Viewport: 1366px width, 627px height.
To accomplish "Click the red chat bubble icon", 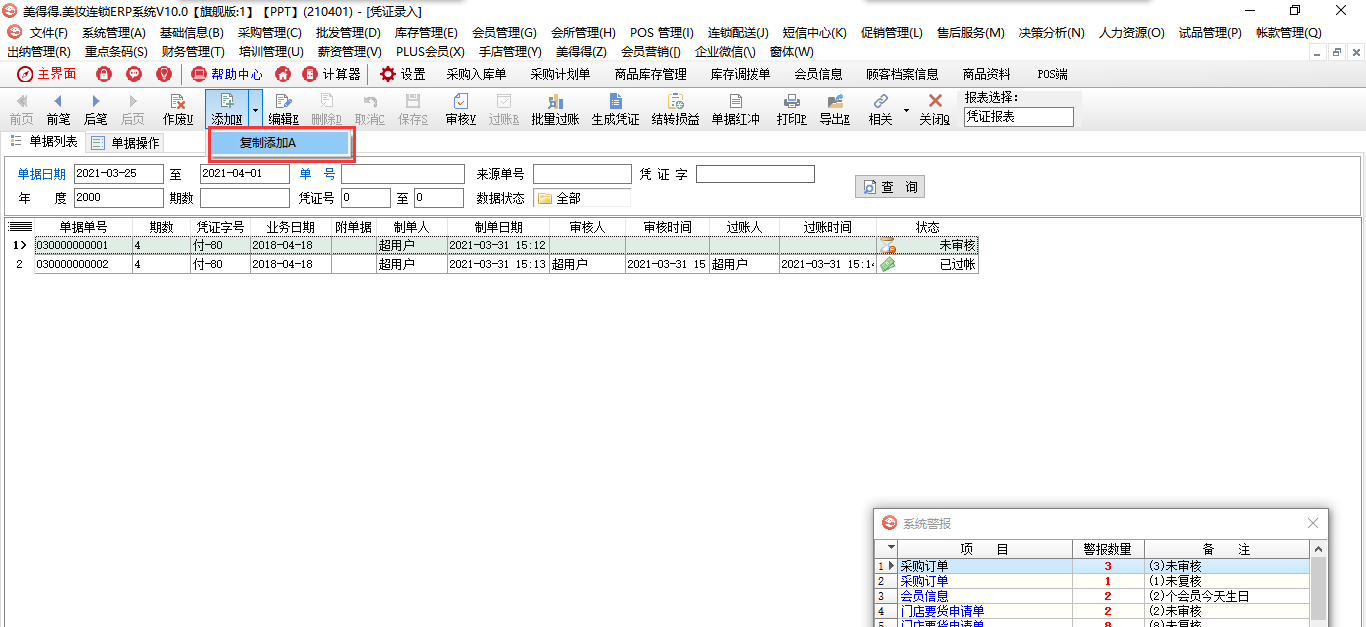I will [x=134, y=74].
